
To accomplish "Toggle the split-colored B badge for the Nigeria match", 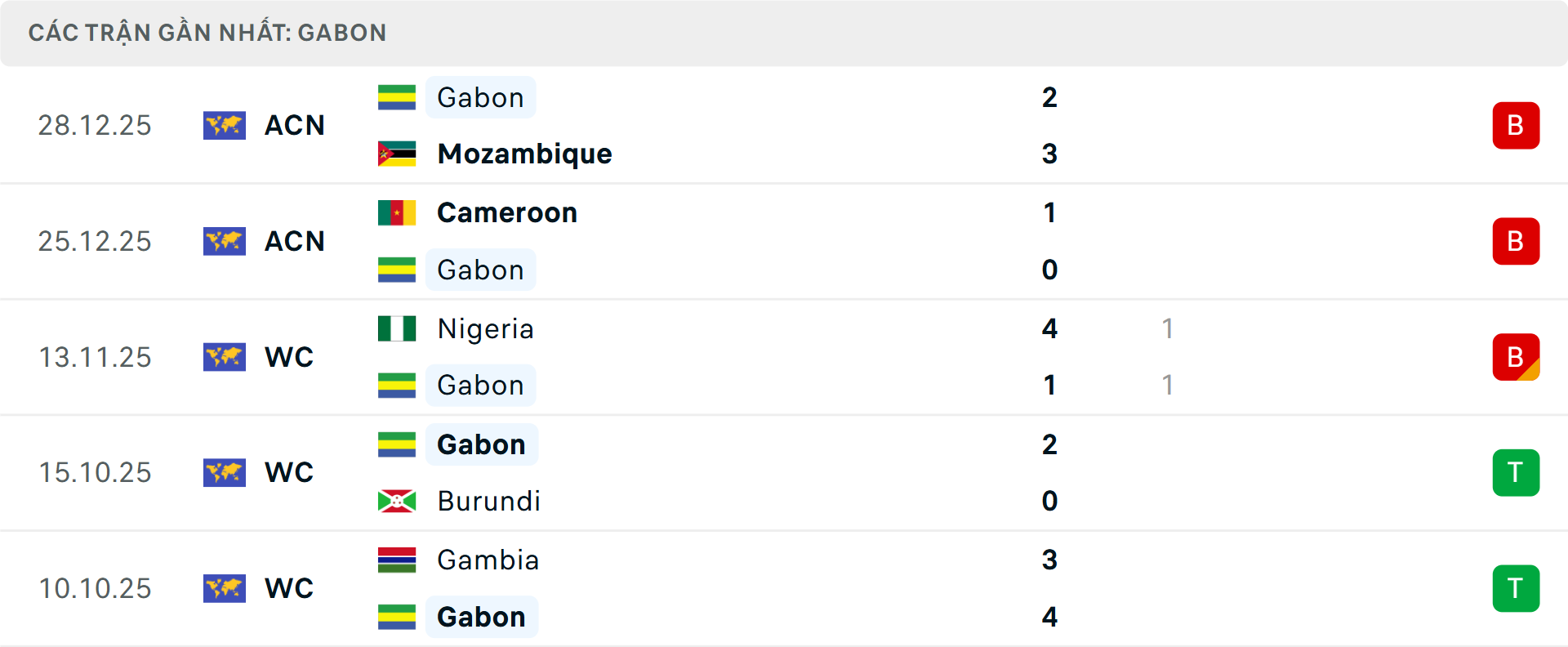I will pyautogui.click(x=1516, y=357).
